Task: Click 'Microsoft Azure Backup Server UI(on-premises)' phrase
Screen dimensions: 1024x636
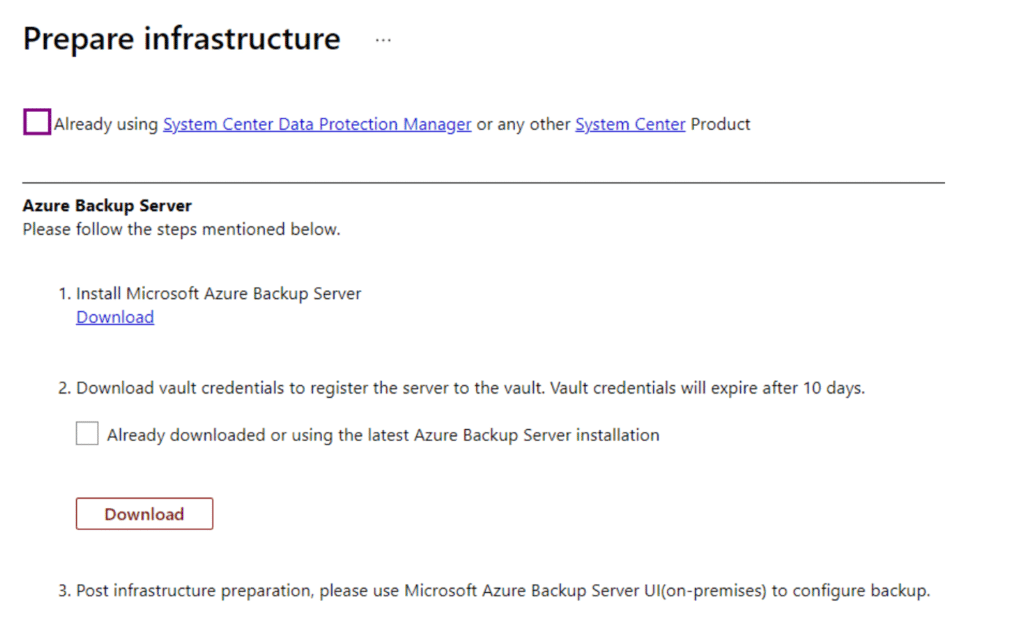Action: (585, 590)
